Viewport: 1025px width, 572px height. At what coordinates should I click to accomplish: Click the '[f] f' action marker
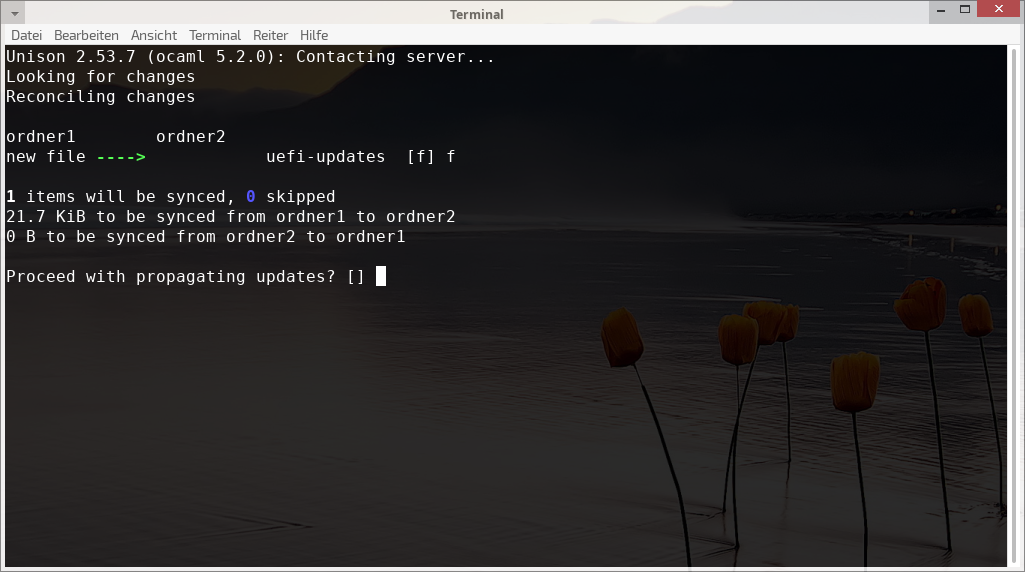[x=431, y=157]
